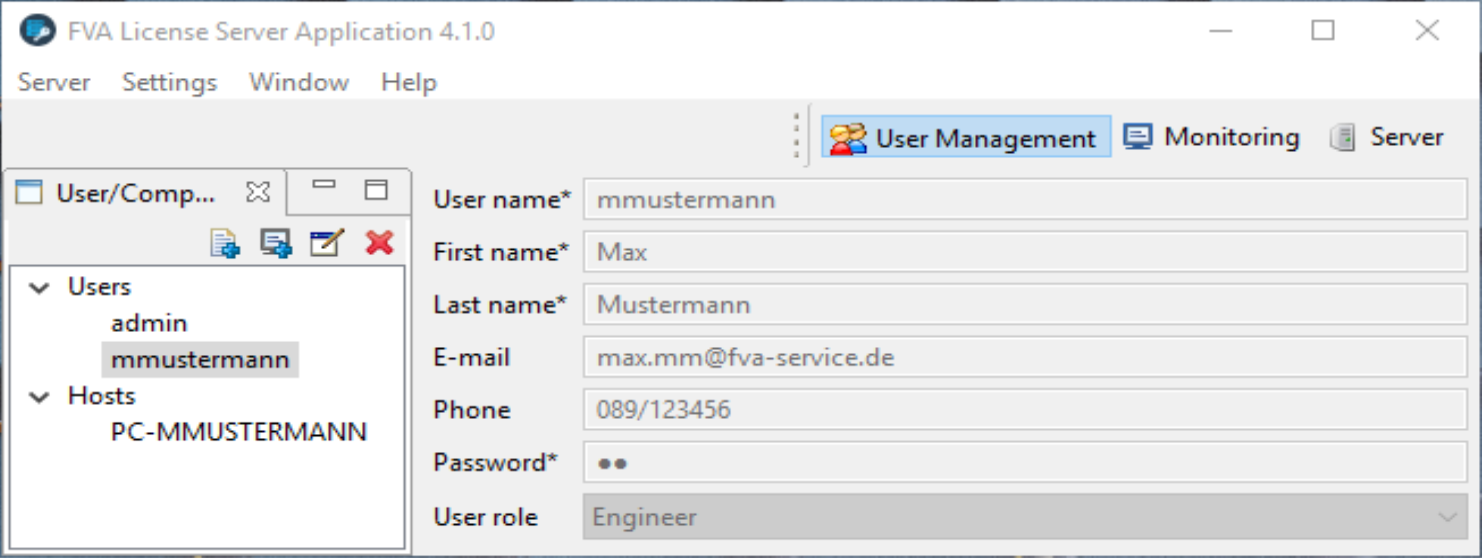Image resolution: width=1482 pixels, height=558 pixels.
Task: Open the Settings menu
Action: pos(169,82)
